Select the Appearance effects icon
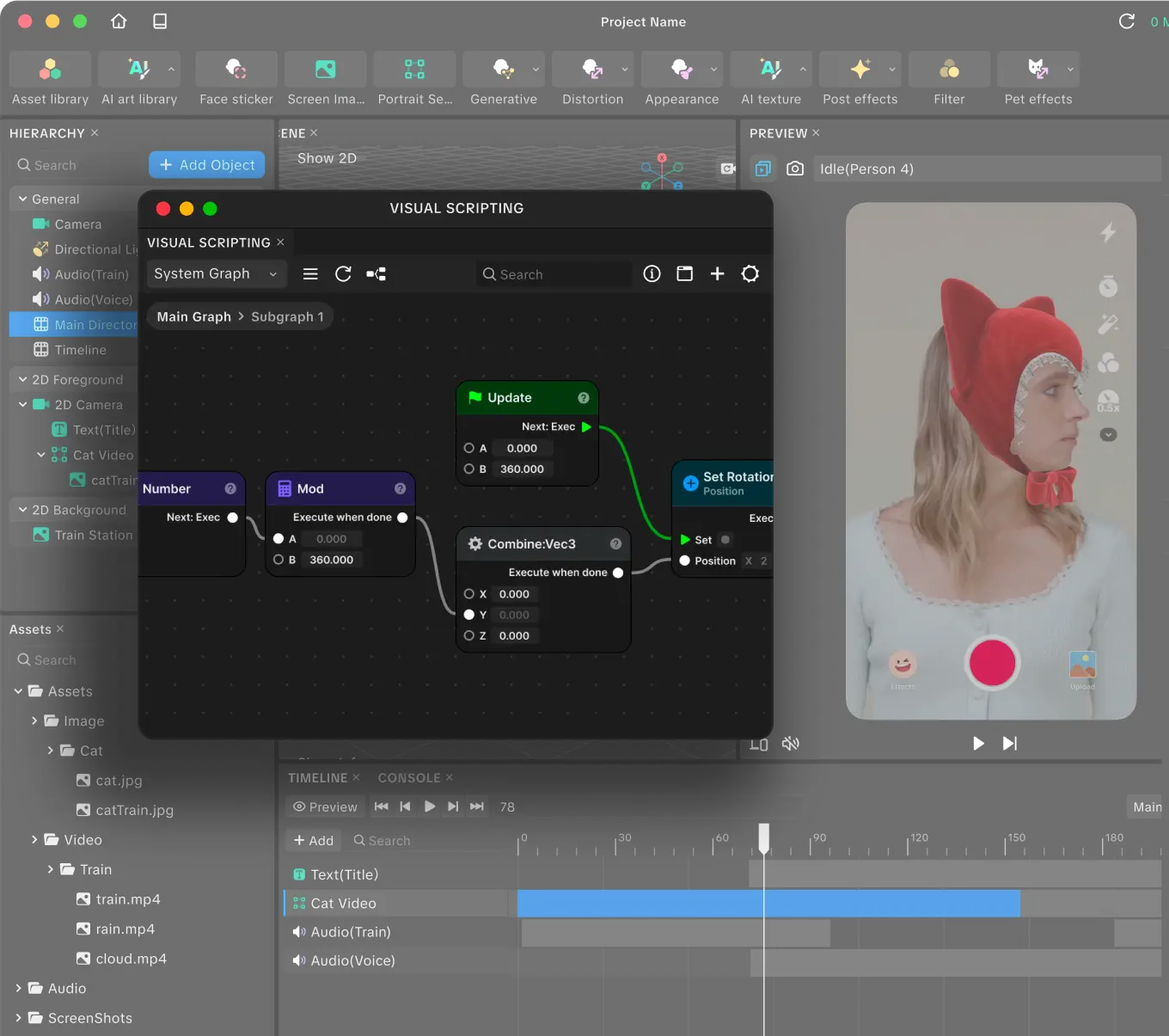 (682, 70)
